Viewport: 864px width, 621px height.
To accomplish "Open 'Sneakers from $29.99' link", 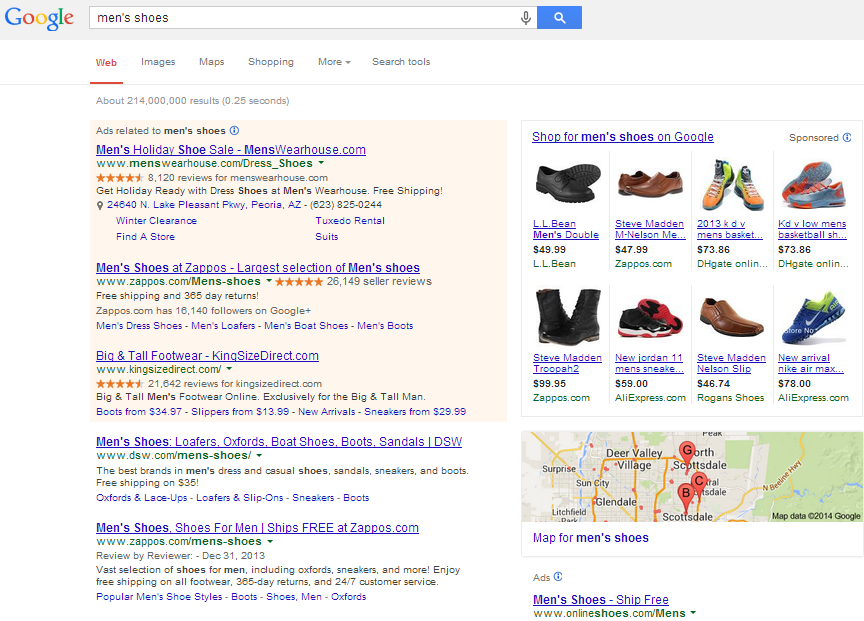I will [415, 412].
